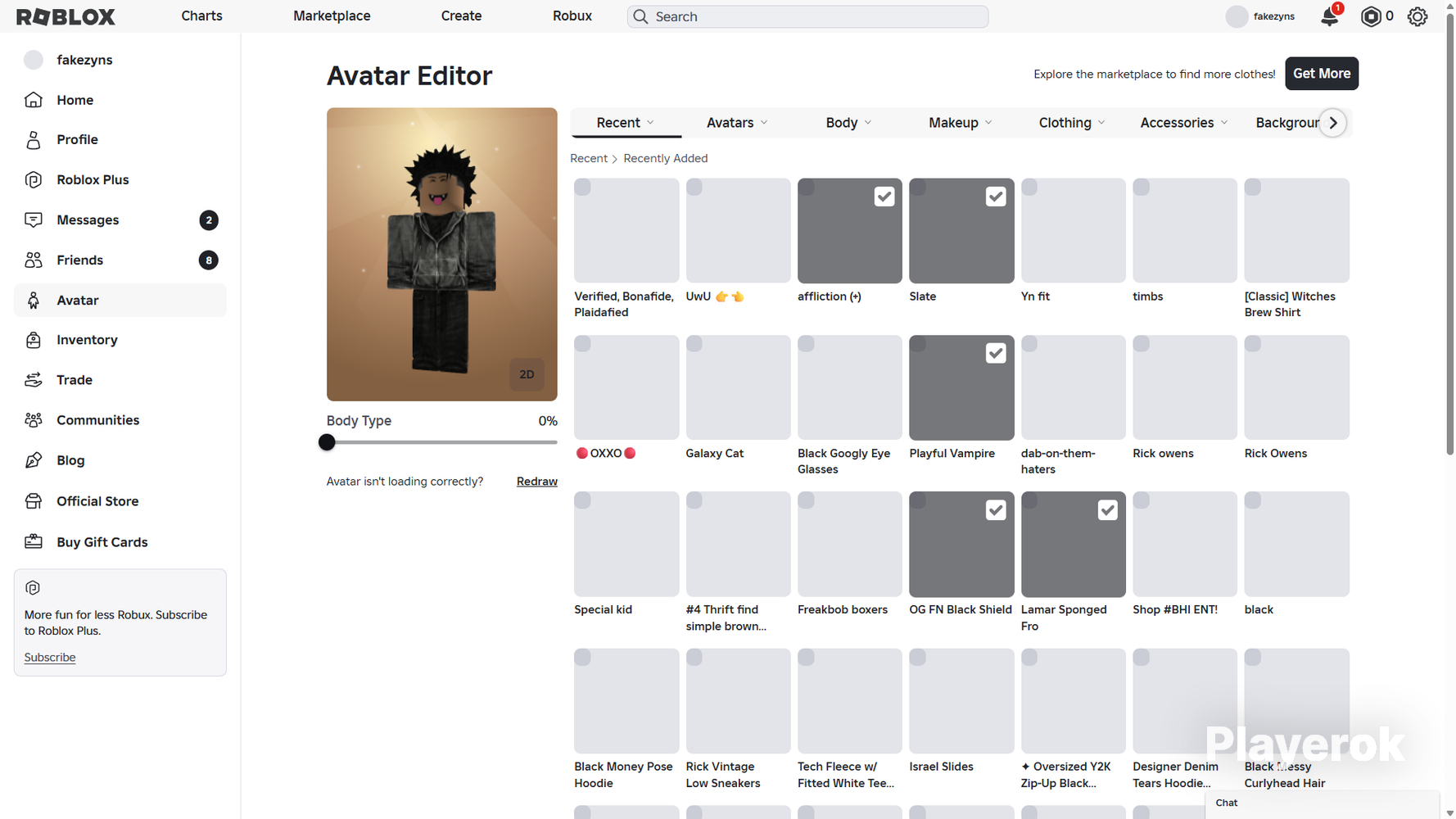1456x819 pixels.
Task: Click the Home sidebar icon
Action: coord(34,100)
